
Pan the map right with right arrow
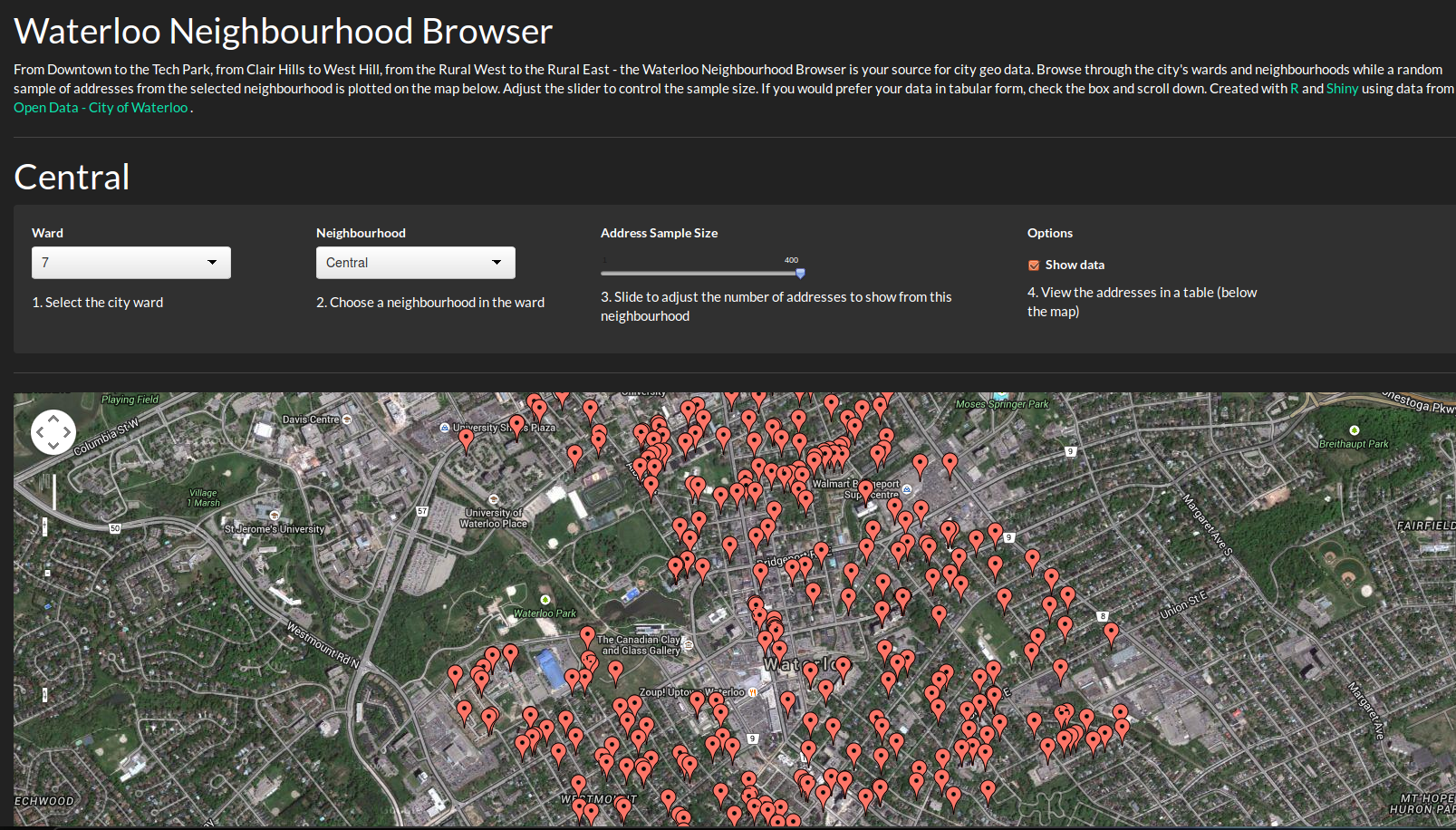point(67,432)
